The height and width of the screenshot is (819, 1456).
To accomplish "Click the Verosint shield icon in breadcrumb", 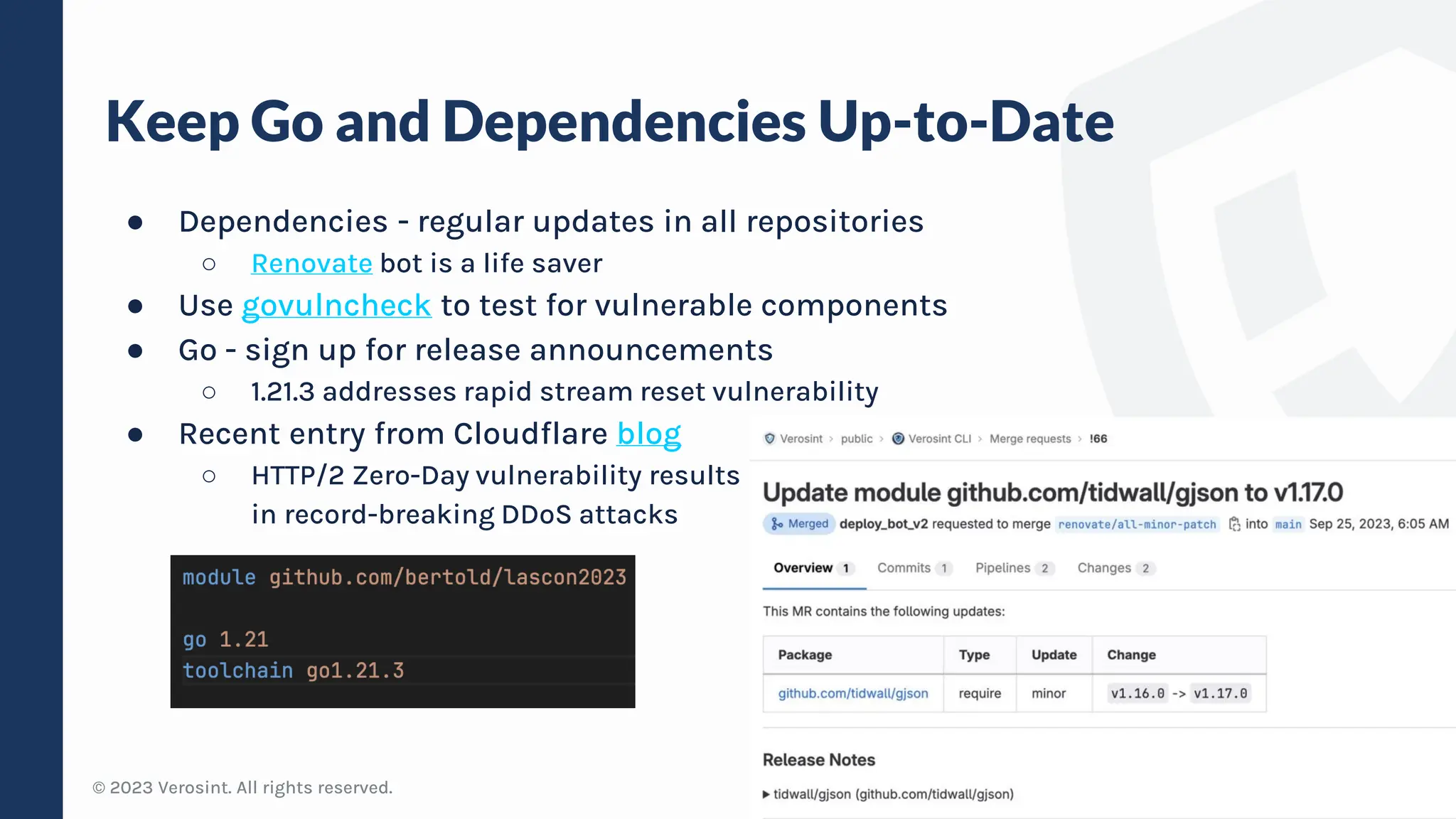I will (x=769, y=439).
